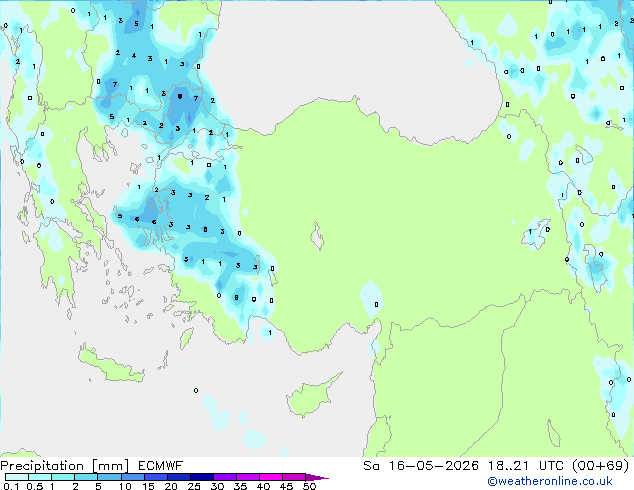Image resolution: width=634 pixels, height=490 pixels.
Task: Pick the 15–20 mm legend swatch
Action: tap(155, 477)
